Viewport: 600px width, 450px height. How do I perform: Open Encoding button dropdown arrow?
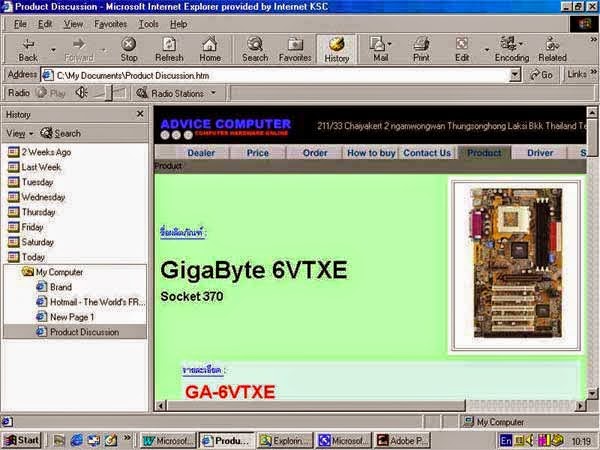coord(522,43)
